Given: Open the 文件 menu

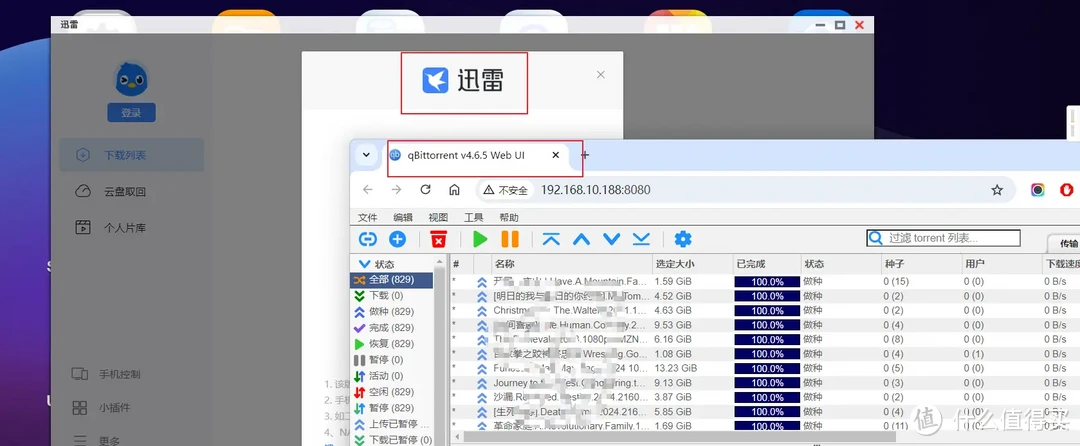Looking at the screenshot, I should click(368, 217).
